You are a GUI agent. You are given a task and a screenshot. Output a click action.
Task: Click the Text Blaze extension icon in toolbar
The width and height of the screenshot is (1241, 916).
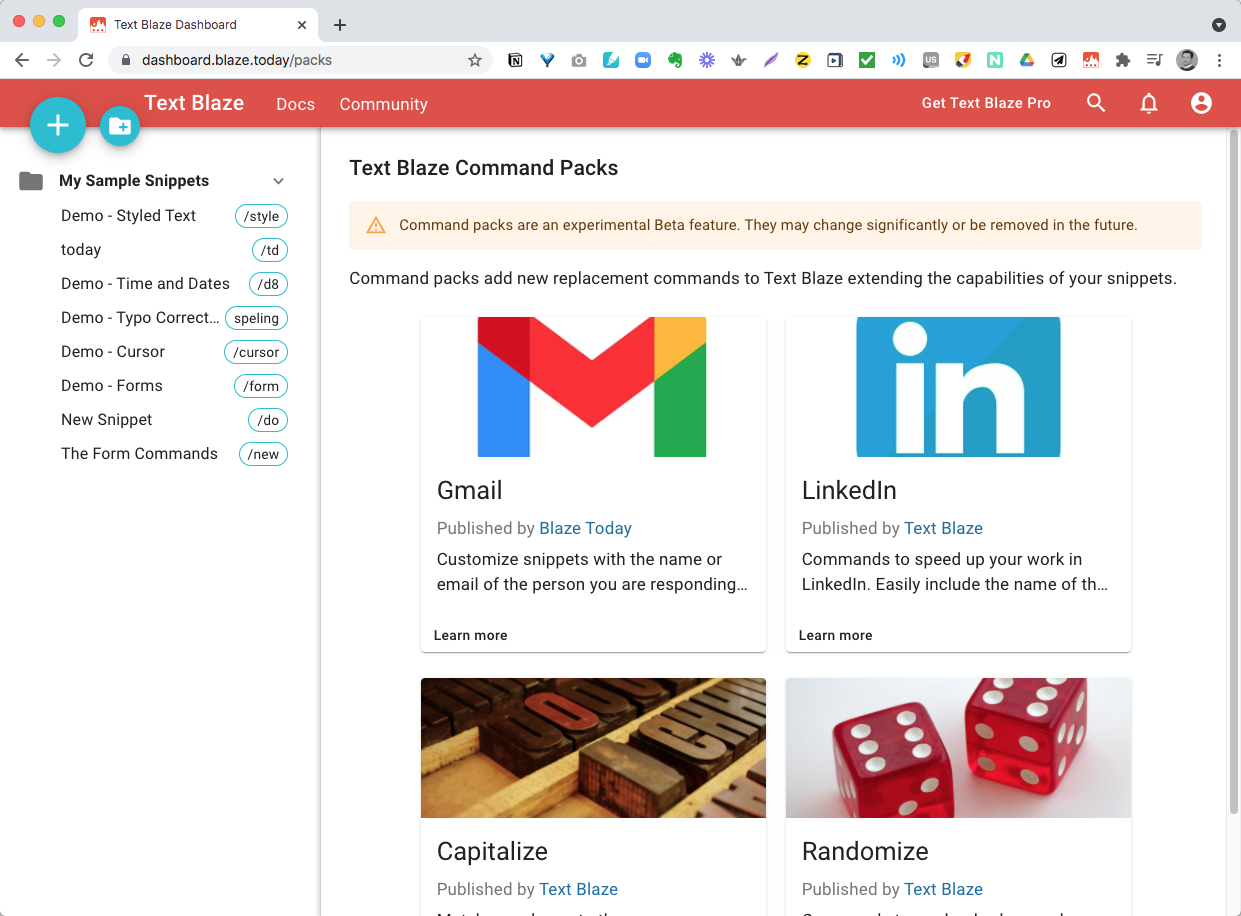pos(1090,60)
